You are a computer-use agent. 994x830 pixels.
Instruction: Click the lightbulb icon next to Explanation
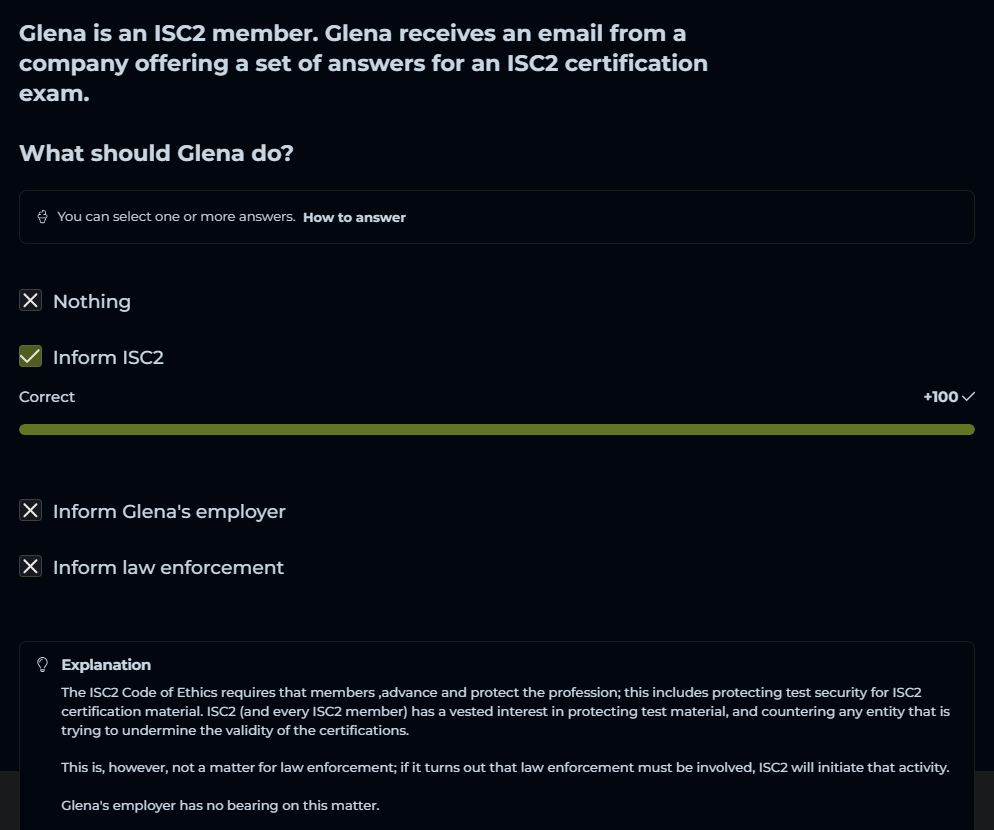43,665
